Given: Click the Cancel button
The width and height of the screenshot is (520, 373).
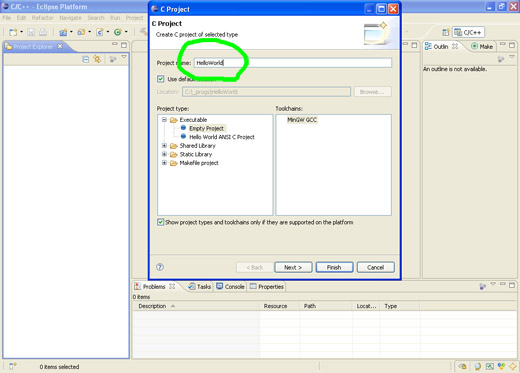Looking at the screenshot, I should (376, 267).
